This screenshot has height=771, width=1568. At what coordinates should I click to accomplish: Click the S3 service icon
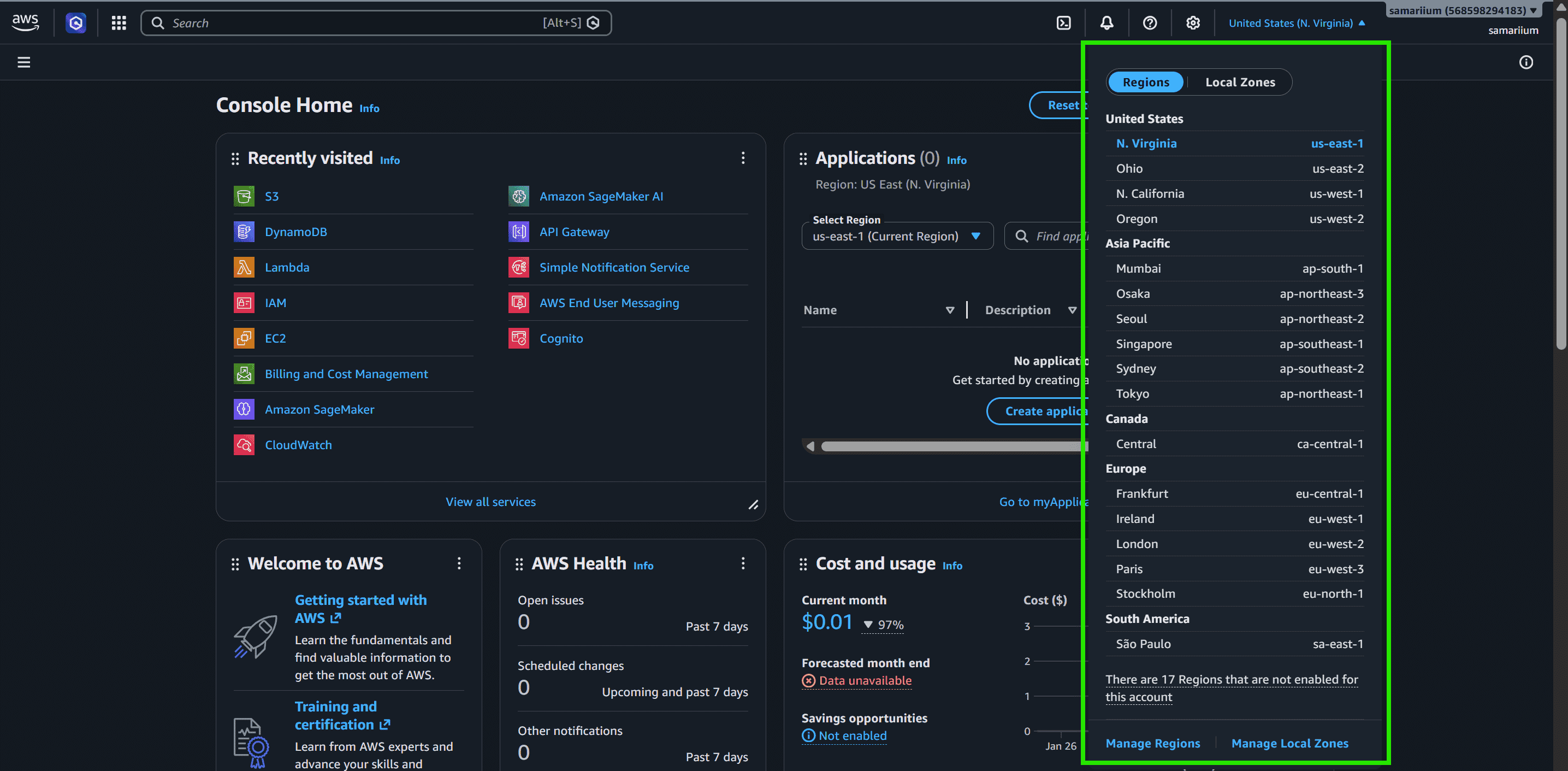point(244,196)
